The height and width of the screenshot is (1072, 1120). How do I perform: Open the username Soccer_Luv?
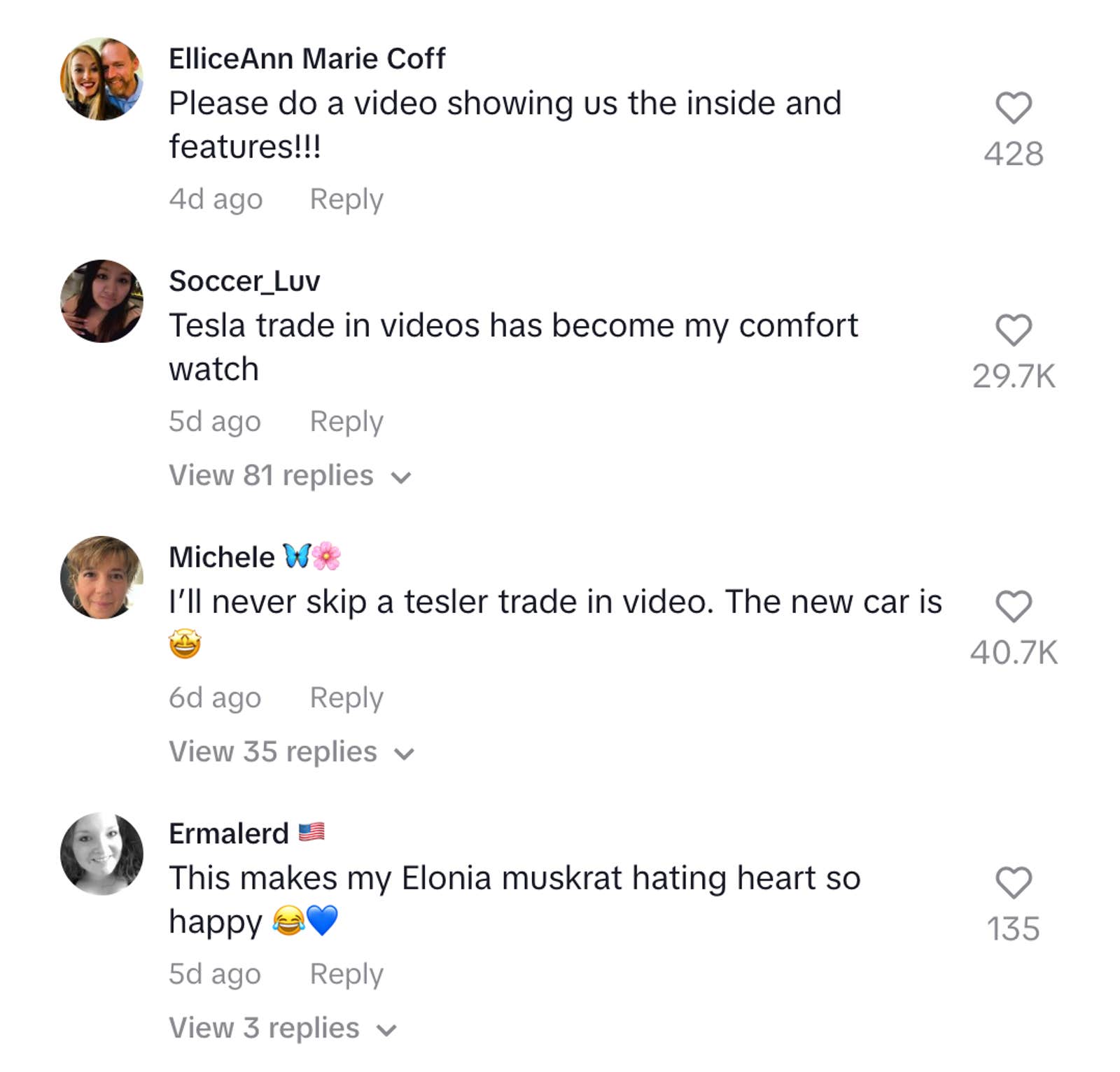244,281
